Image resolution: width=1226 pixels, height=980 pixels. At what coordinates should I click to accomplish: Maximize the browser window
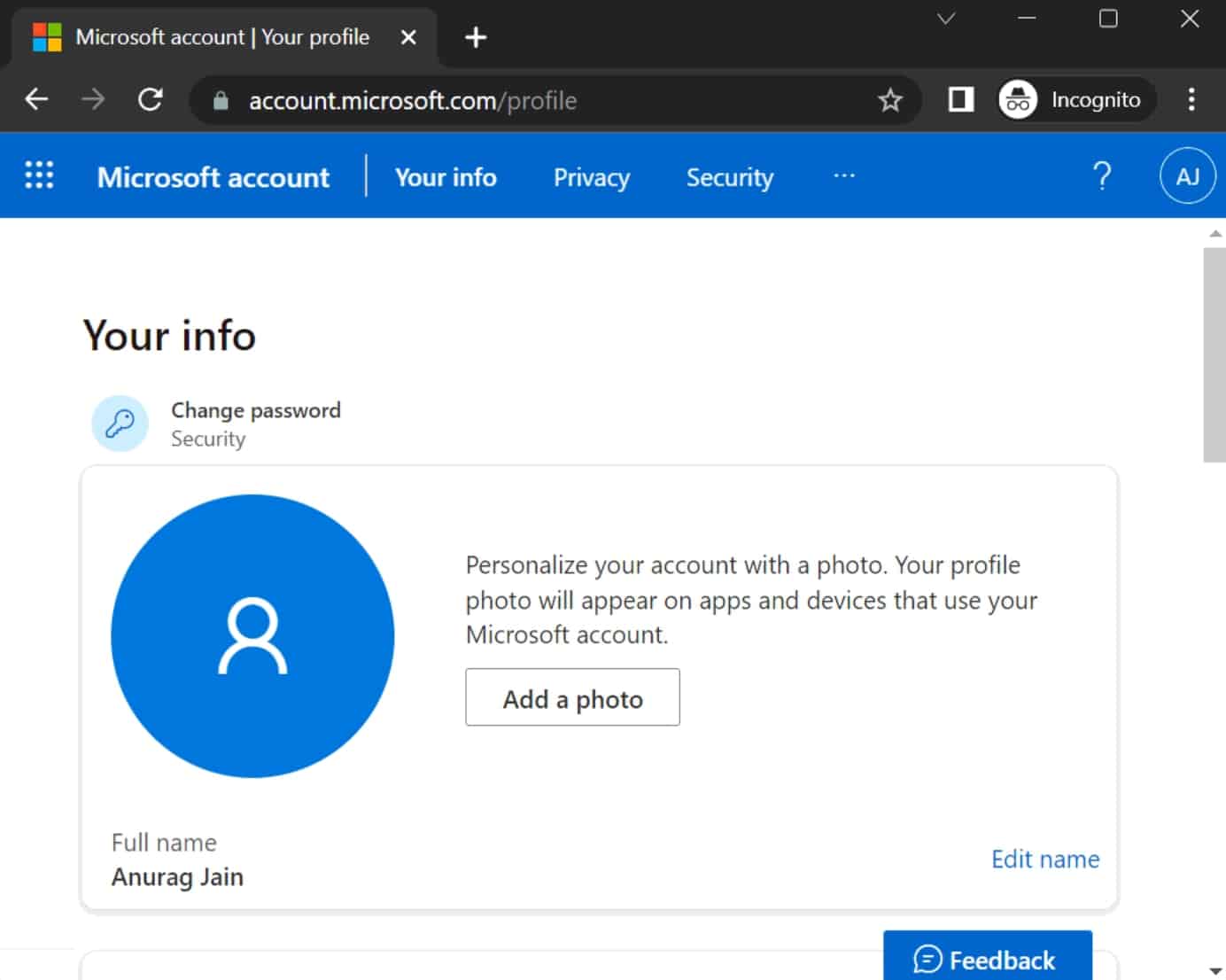[1108, 19]
